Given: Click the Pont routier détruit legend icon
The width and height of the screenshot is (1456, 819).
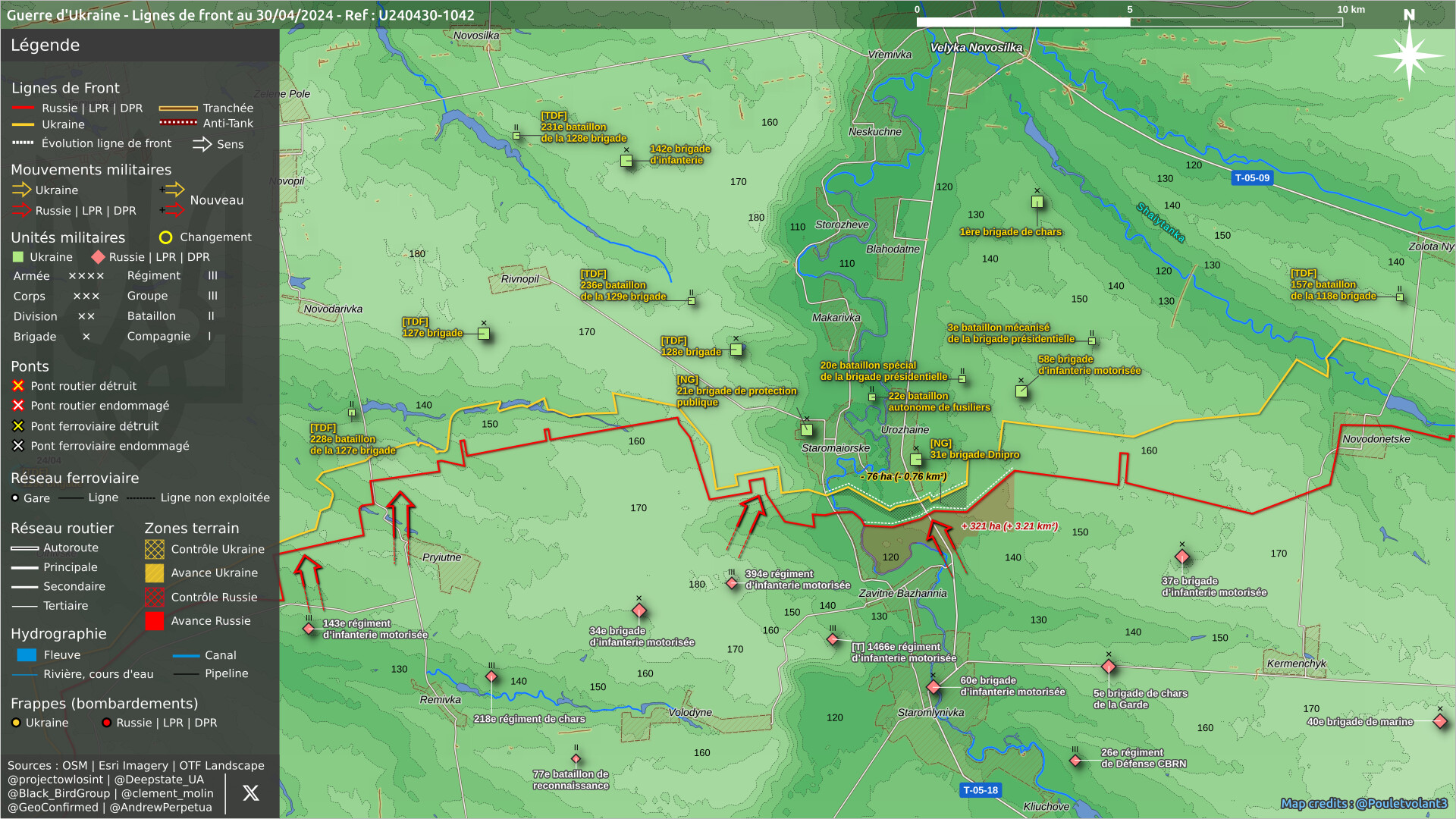Looking at the screenshot, I should click(18, 386).
